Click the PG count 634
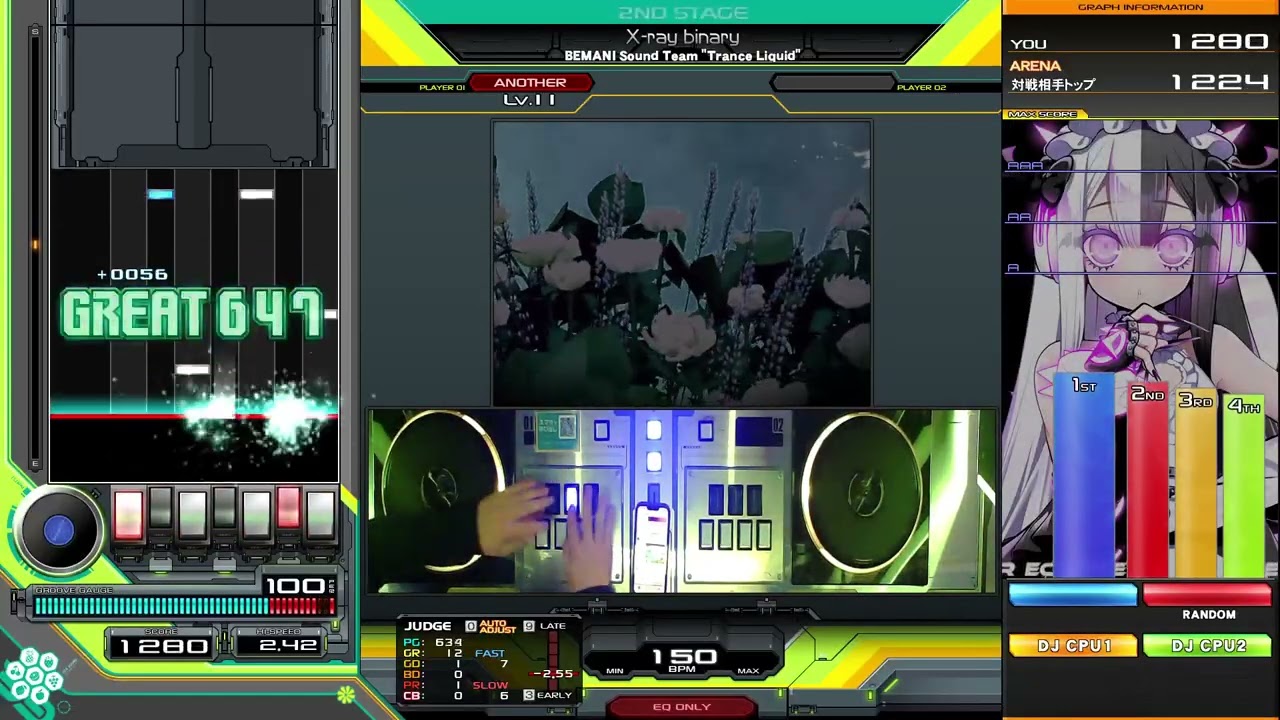 (449, 642)
